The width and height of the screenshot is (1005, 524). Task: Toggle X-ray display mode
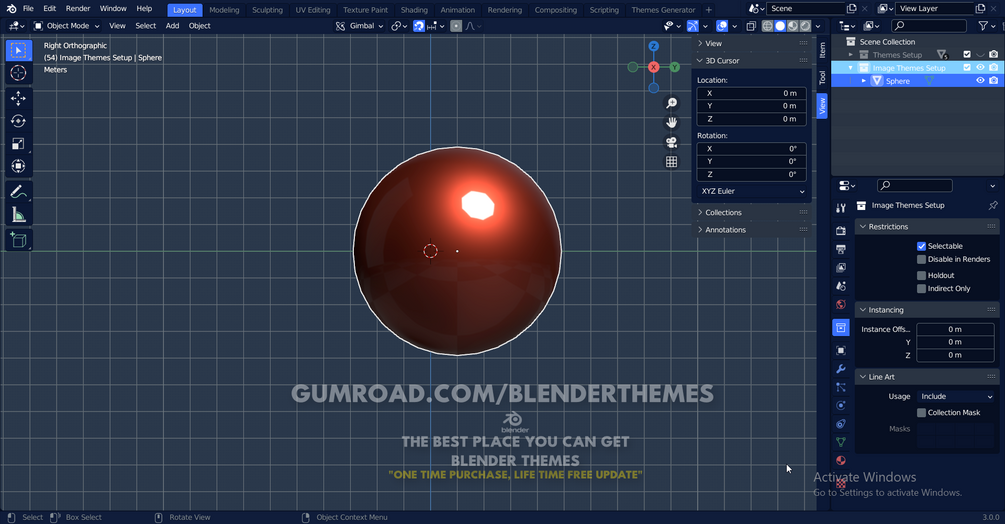click(x=751, y=26)
